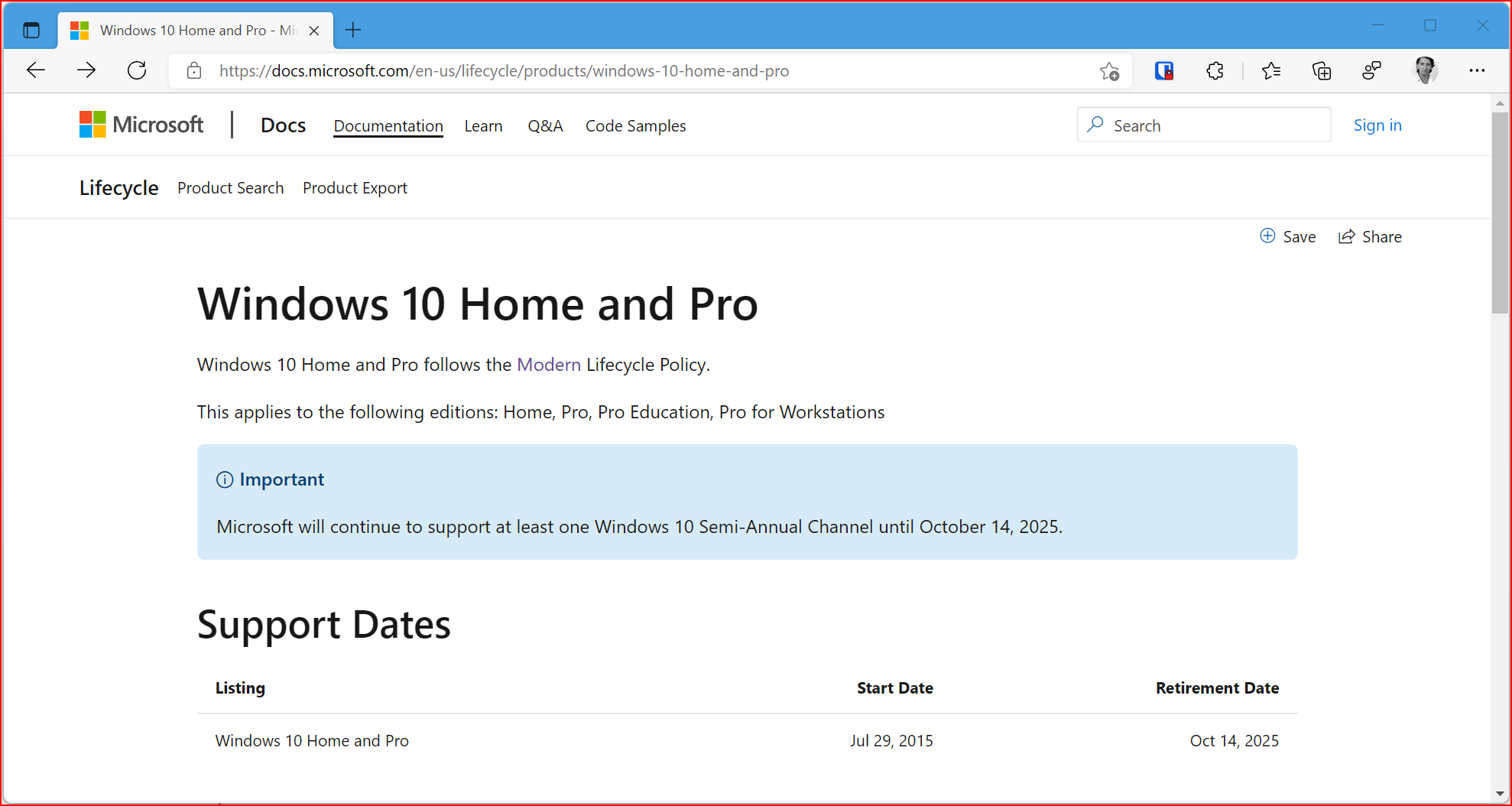Minimize the browser window
This screenshot has width=1512, height=806.
pyautogui.click(x=1377, y=25)
